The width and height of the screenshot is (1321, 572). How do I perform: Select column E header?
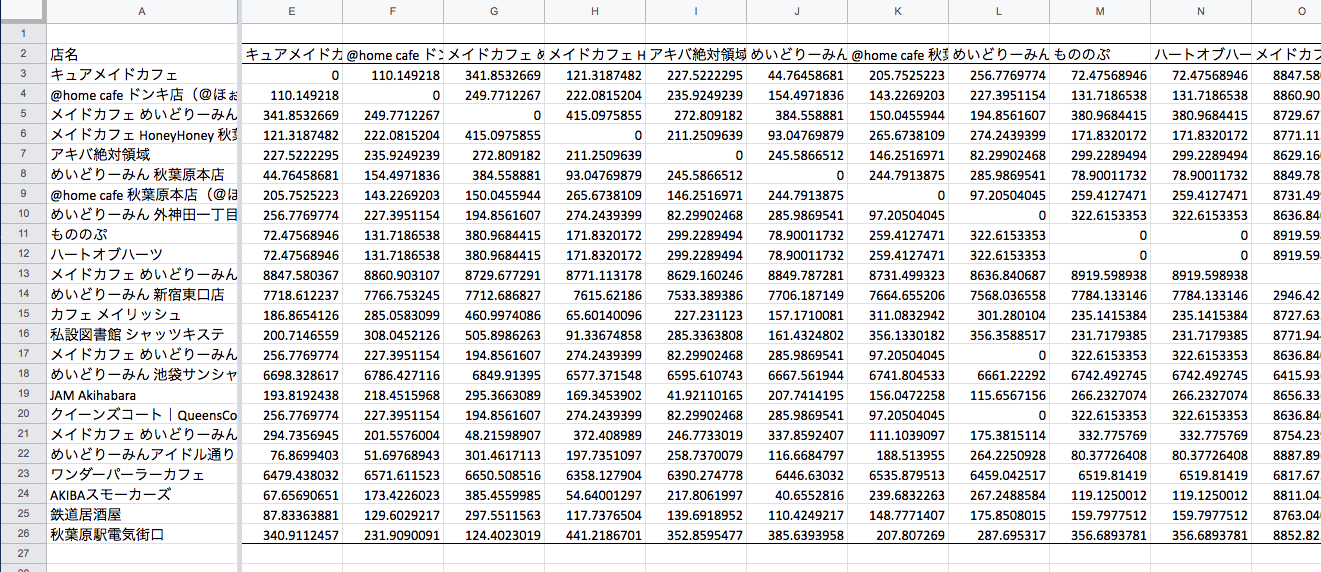(x=291, y=12)
